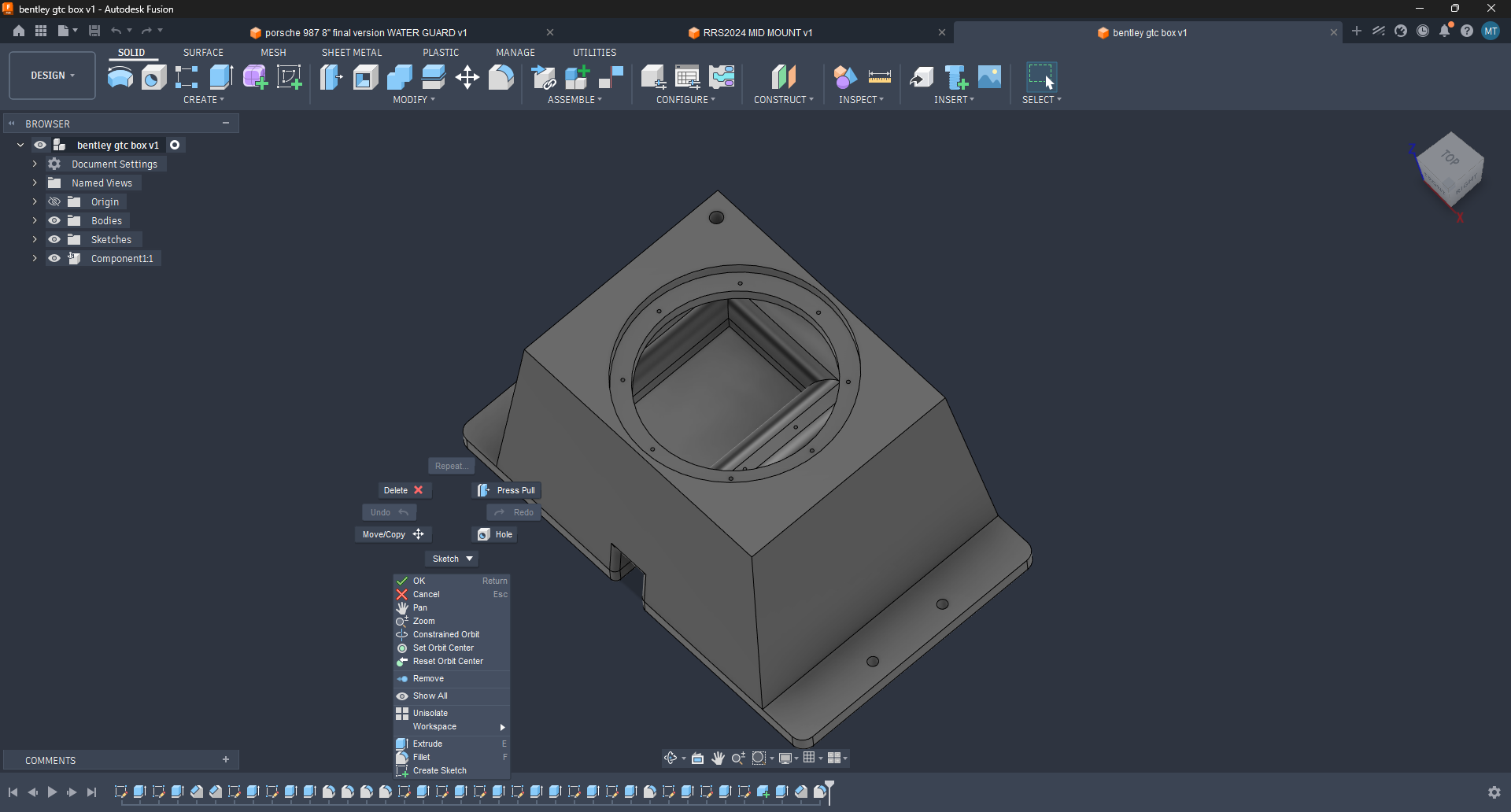Open the Look At camera icon in navigation bar
1511x812 pixels.
[697, 758]
